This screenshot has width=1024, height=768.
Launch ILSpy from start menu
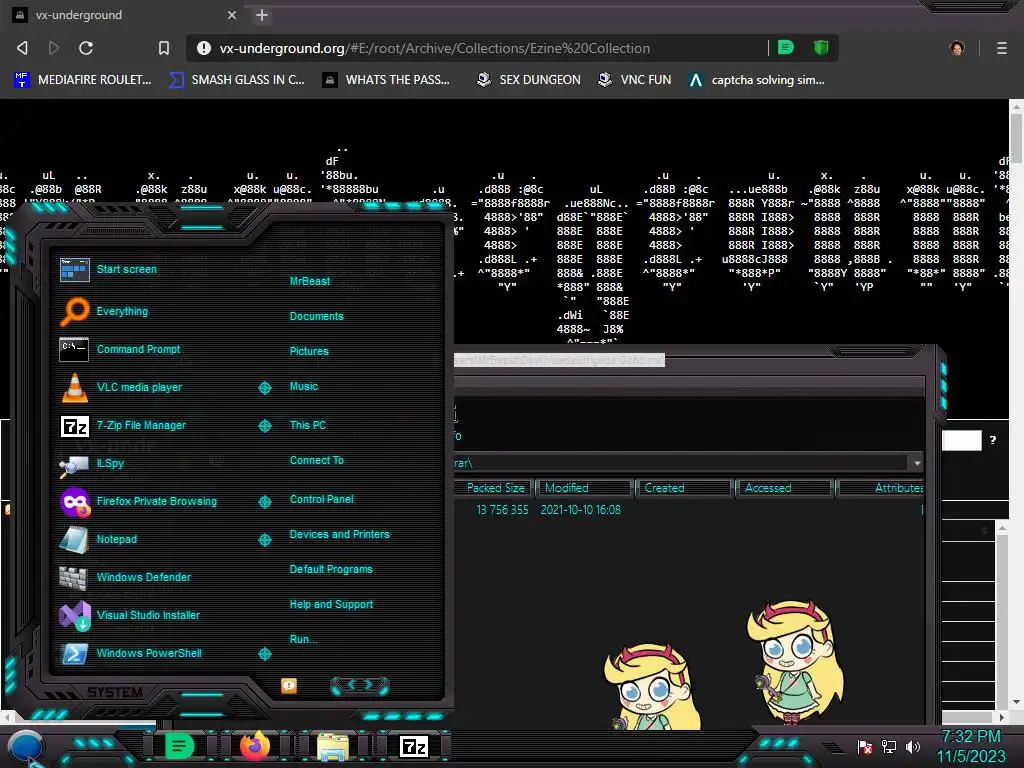coord(93,463)
